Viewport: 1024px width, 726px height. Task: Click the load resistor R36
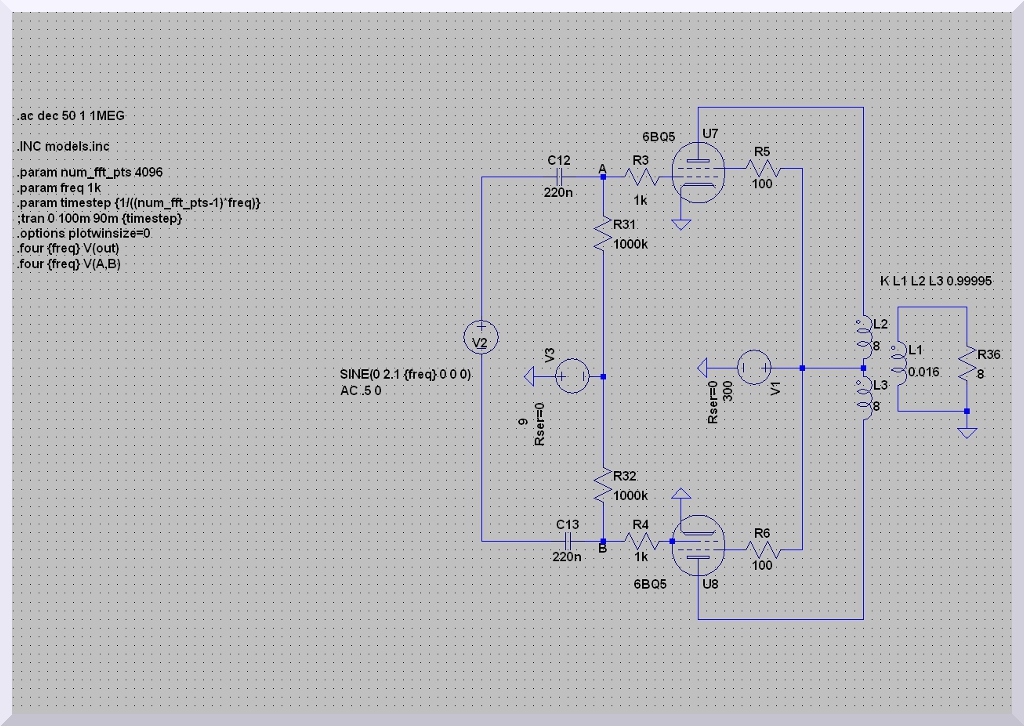pos(966,366)
